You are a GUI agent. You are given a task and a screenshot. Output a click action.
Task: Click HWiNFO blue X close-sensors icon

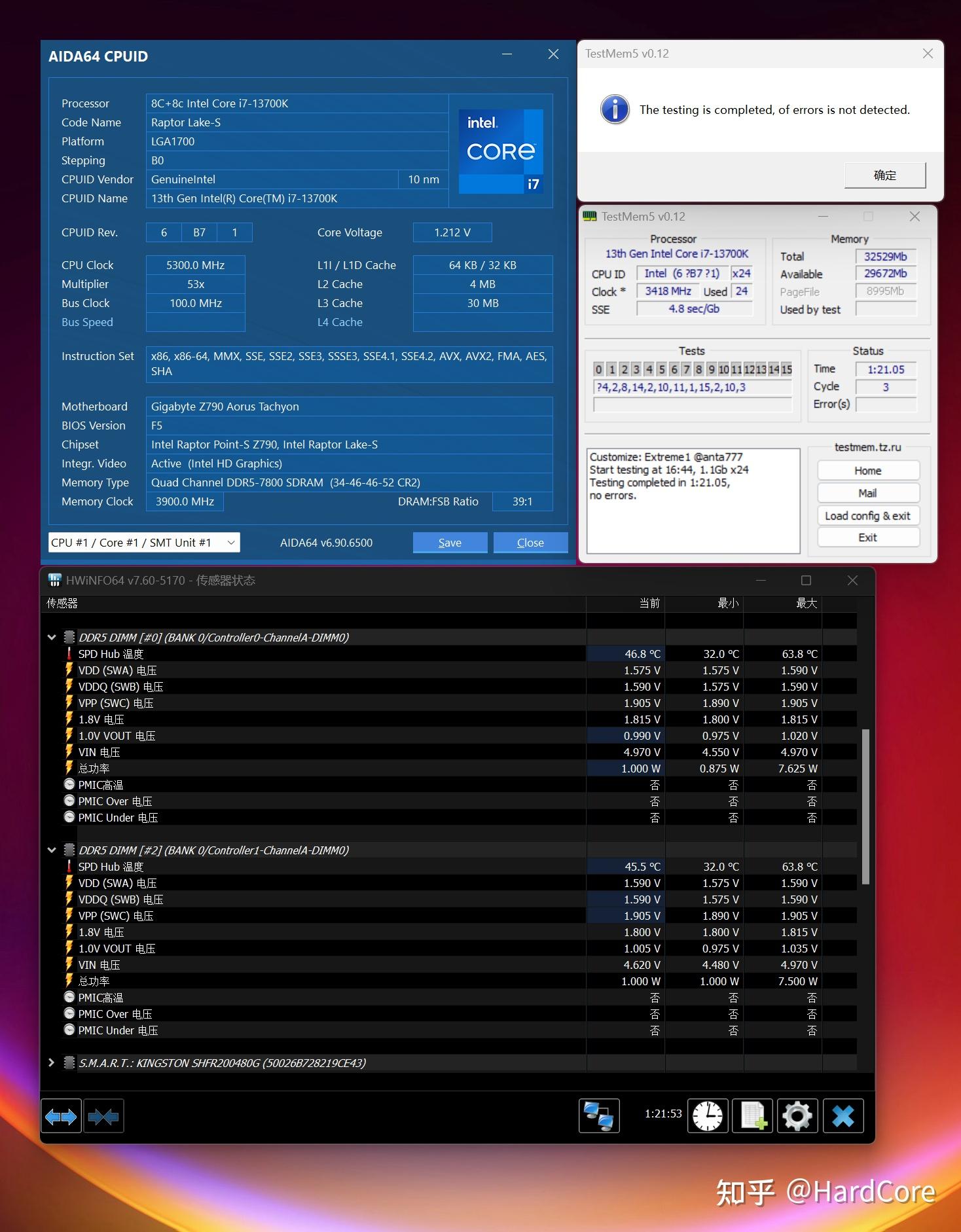point(843,1115)
